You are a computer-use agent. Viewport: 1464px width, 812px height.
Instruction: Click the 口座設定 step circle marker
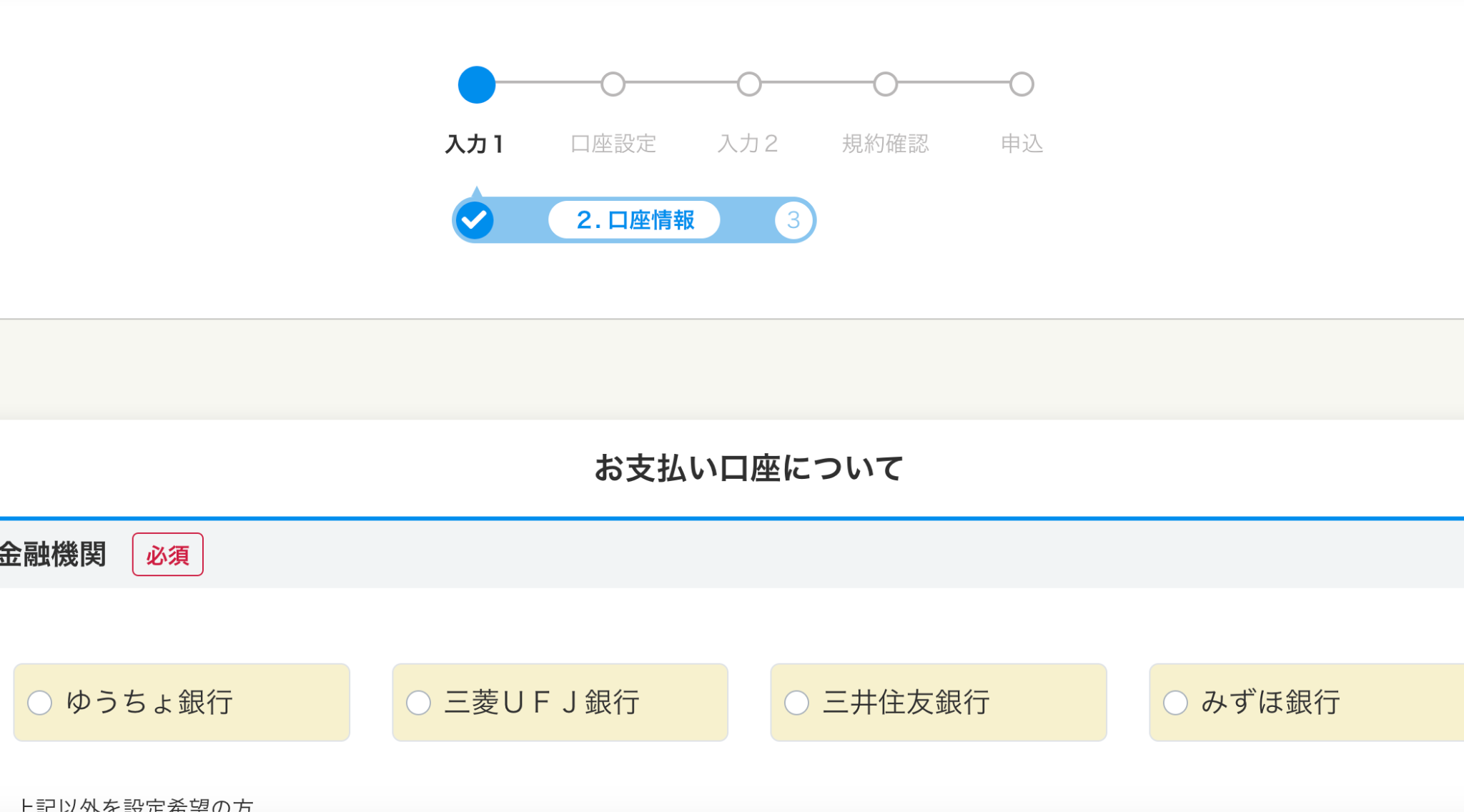(x=613, y=84)
